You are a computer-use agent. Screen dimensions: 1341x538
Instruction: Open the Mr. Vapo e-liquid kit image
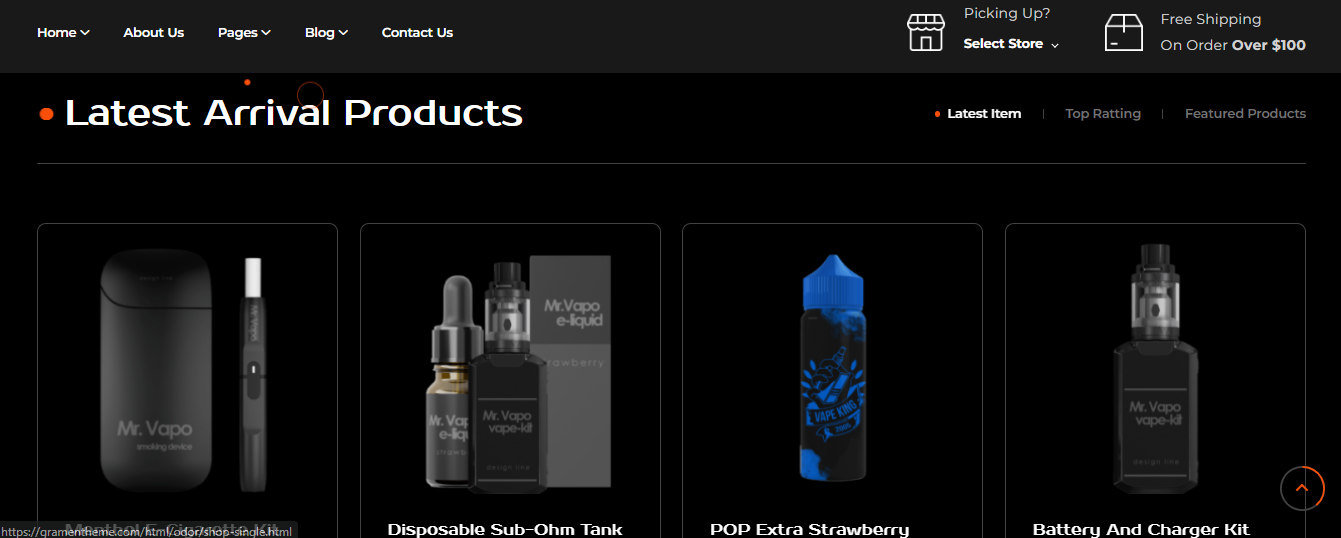coord(510,371)
